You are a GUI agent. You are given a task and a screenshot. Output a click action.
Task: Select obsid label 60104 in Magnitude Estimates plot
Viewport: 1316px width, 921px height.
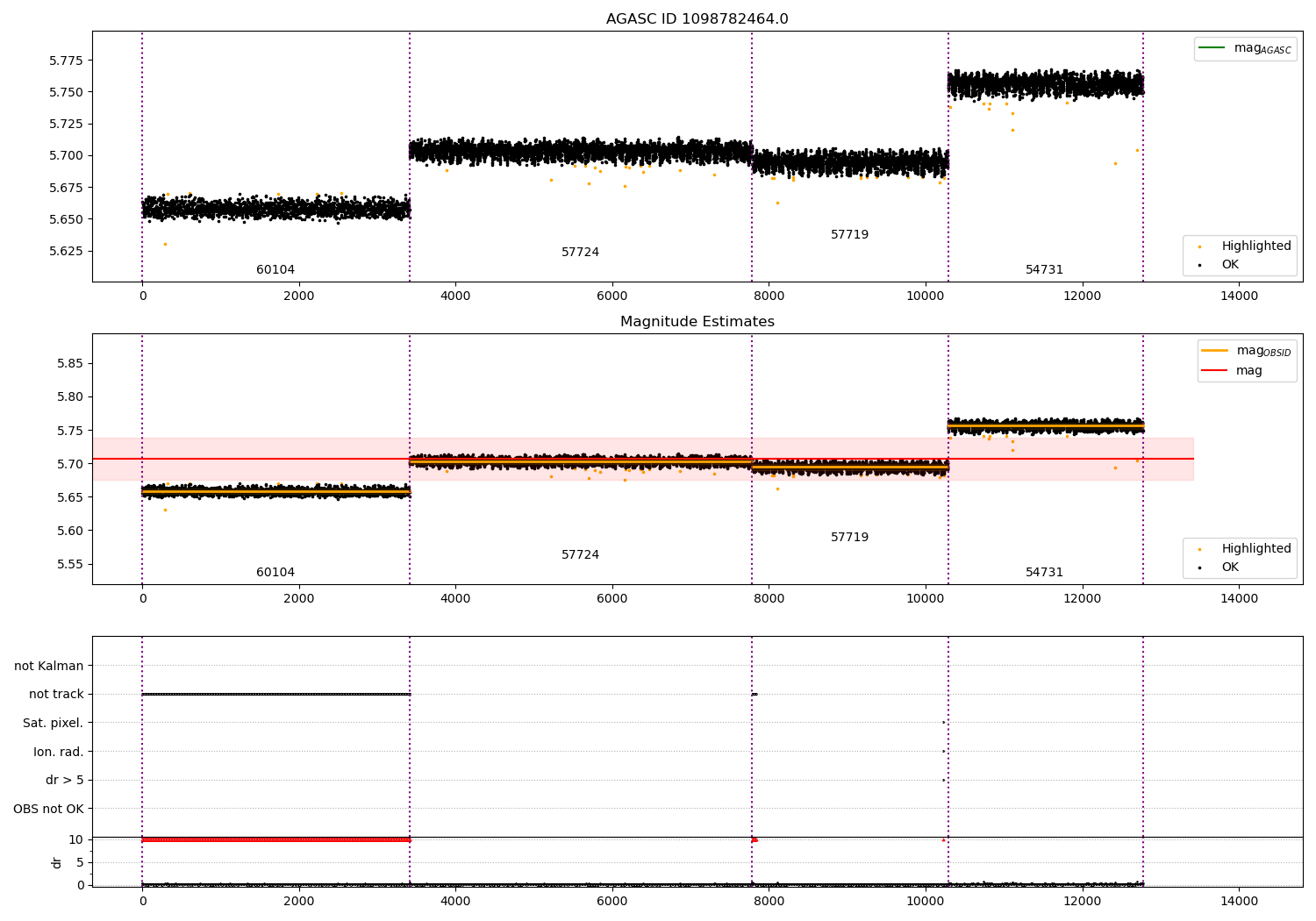[x=275, y=572]
